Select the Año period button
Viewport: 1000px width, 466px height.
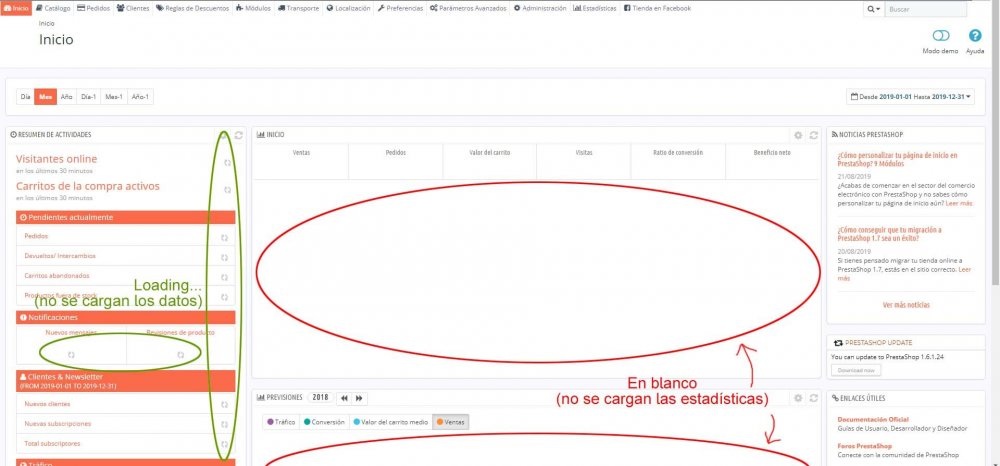[x=66, y=97]
